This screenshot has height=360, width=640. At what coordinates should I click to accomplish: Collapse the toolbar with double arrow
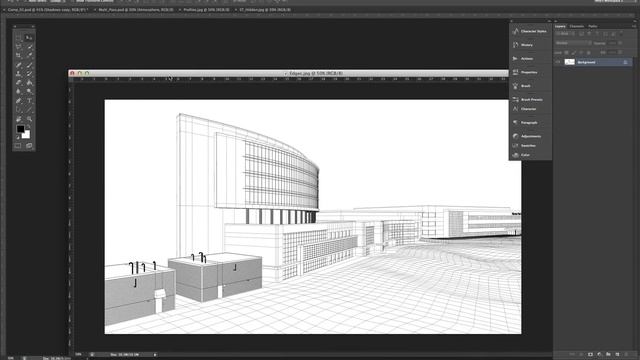33,27
